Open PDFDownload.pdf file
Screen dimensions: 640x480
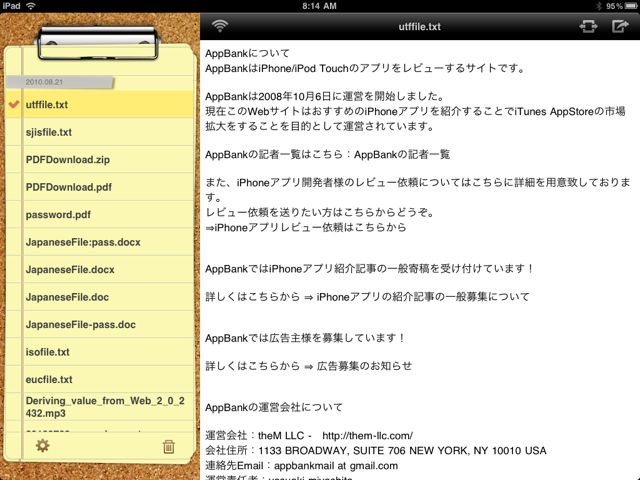99,187
